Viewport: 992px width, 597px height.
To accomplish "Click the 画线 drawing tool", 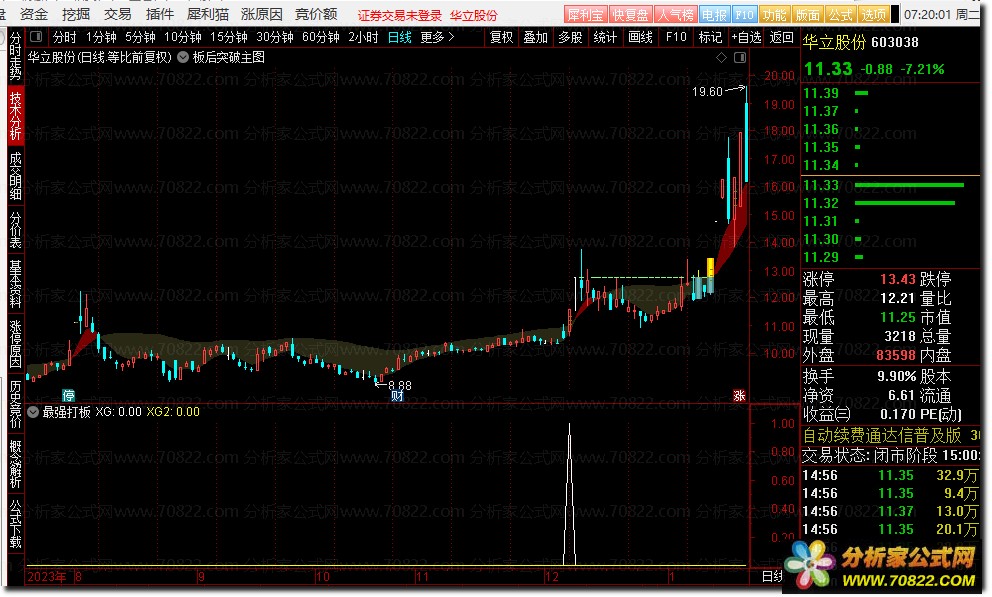I will (x=640, y=37).
